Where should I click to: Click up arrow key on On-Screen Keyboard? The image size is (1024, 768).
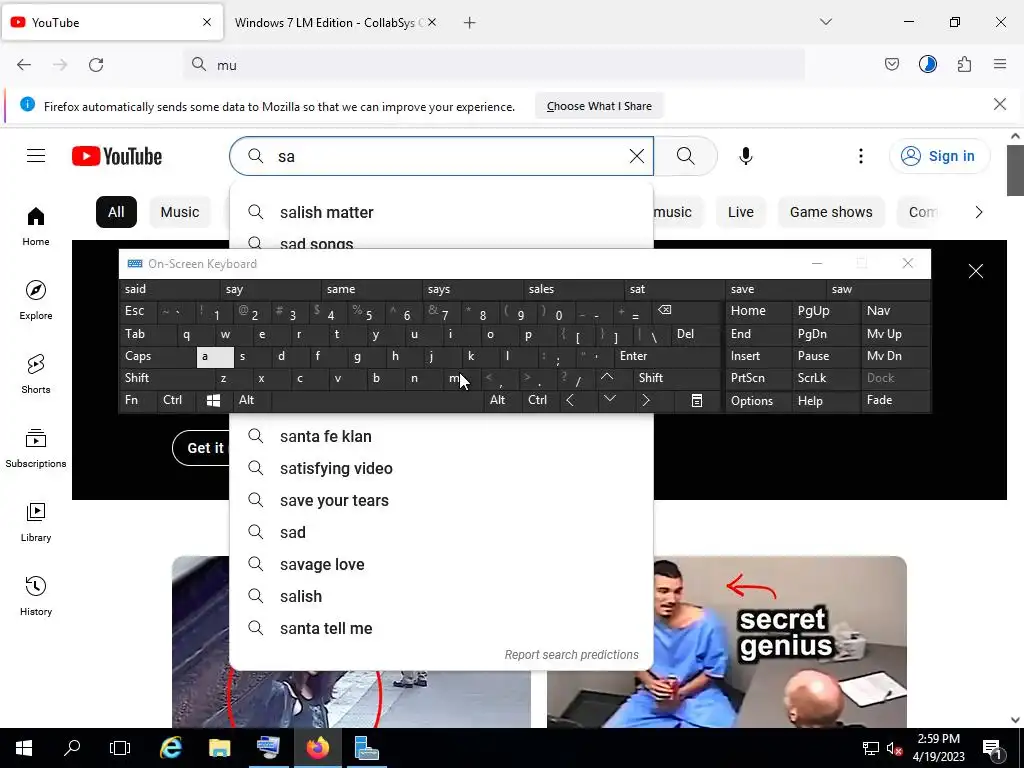pyautogui.click(x=607, y=377)
